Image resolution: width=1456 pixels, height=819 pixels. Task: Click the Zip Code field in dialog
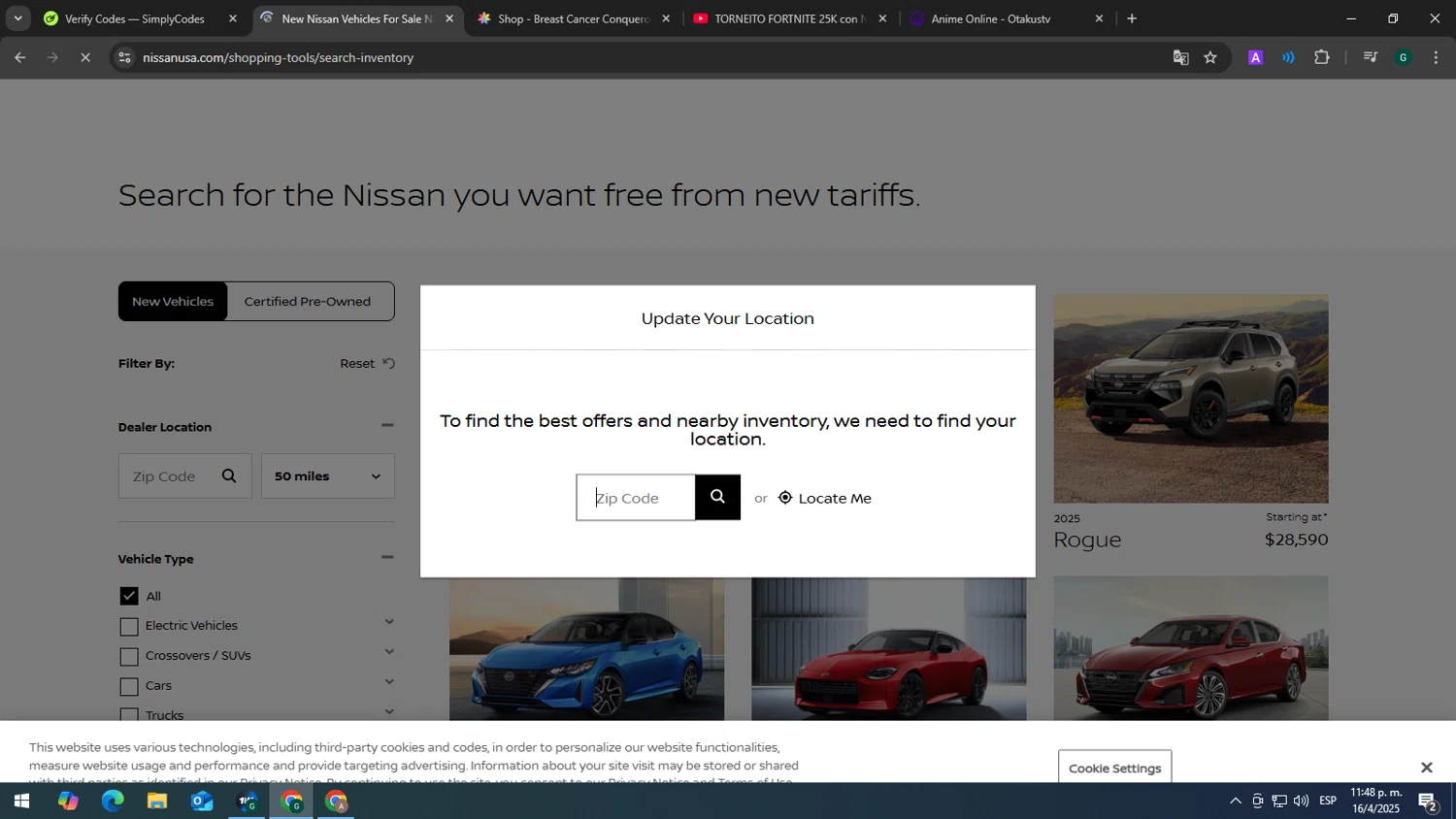(x=636, y=498)
